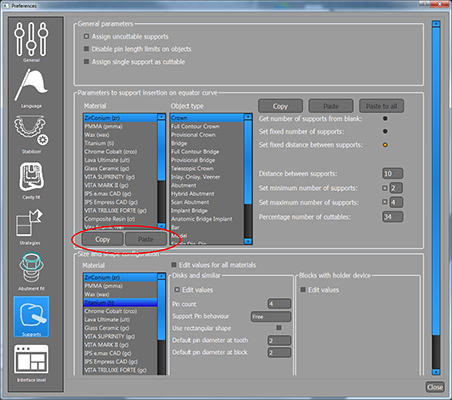Click up arrow of main preferences scrollbar
This screenshot has height=400, width=452.
point(436,24)
